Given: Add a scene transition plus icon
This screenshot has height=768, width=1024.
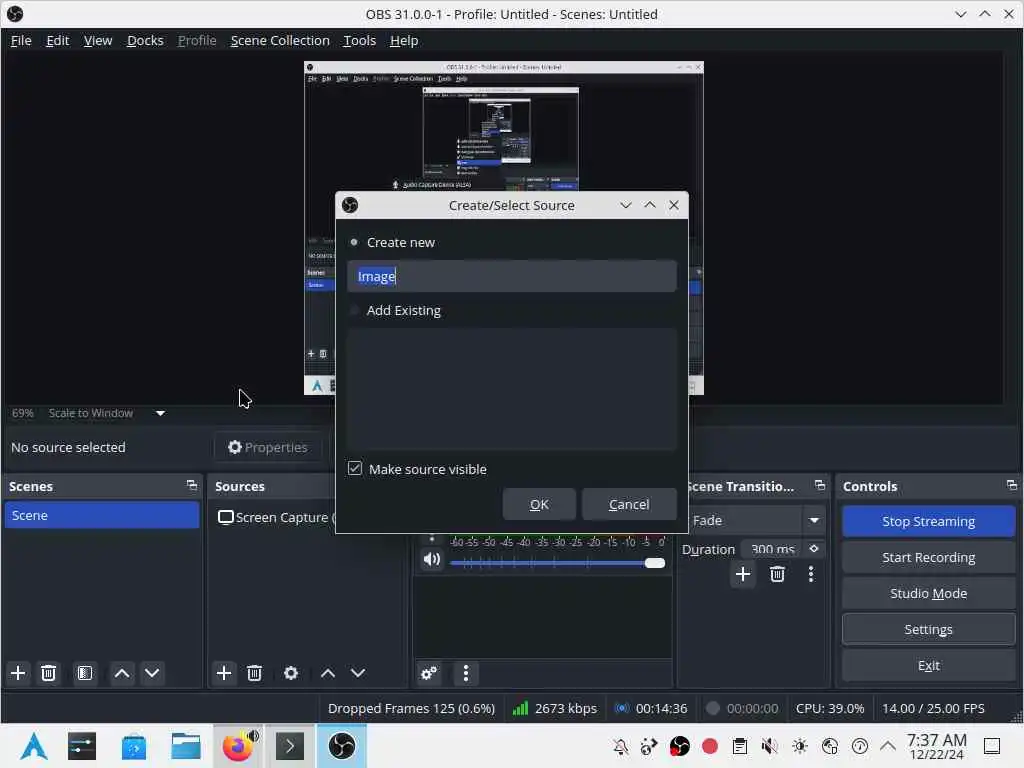Looking at the screenshot, I should [x=743, y=574].
